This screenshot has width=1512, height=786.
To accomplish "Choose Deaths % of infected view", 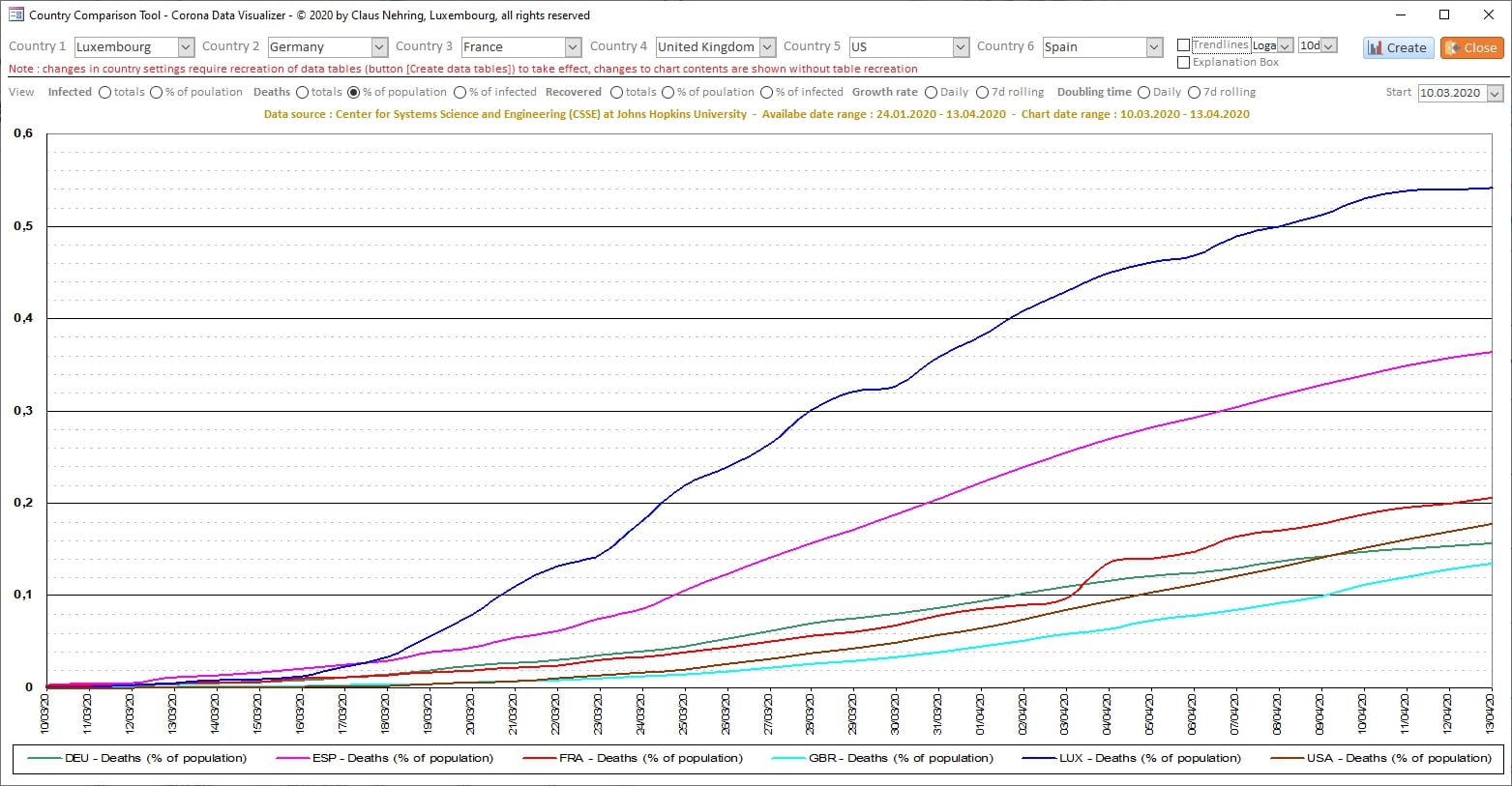I will point(460,93).
